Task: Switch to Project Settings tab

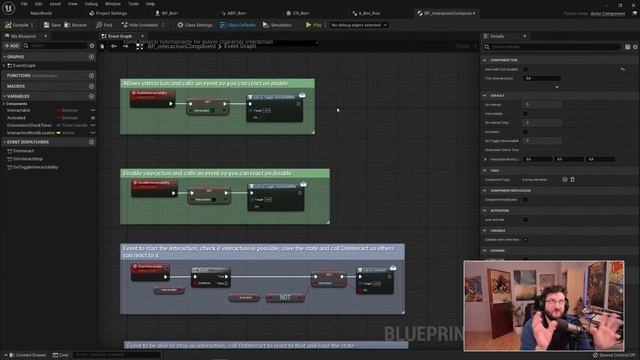Action: [x=108, y=13]
